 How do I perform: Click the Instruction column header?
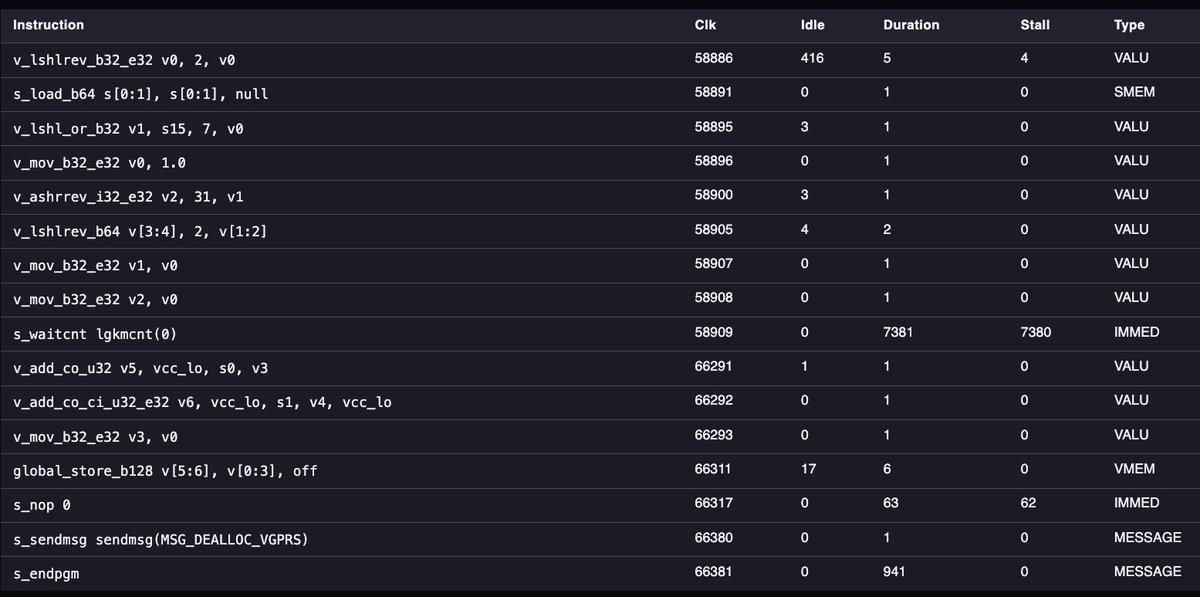pos(48,25)
